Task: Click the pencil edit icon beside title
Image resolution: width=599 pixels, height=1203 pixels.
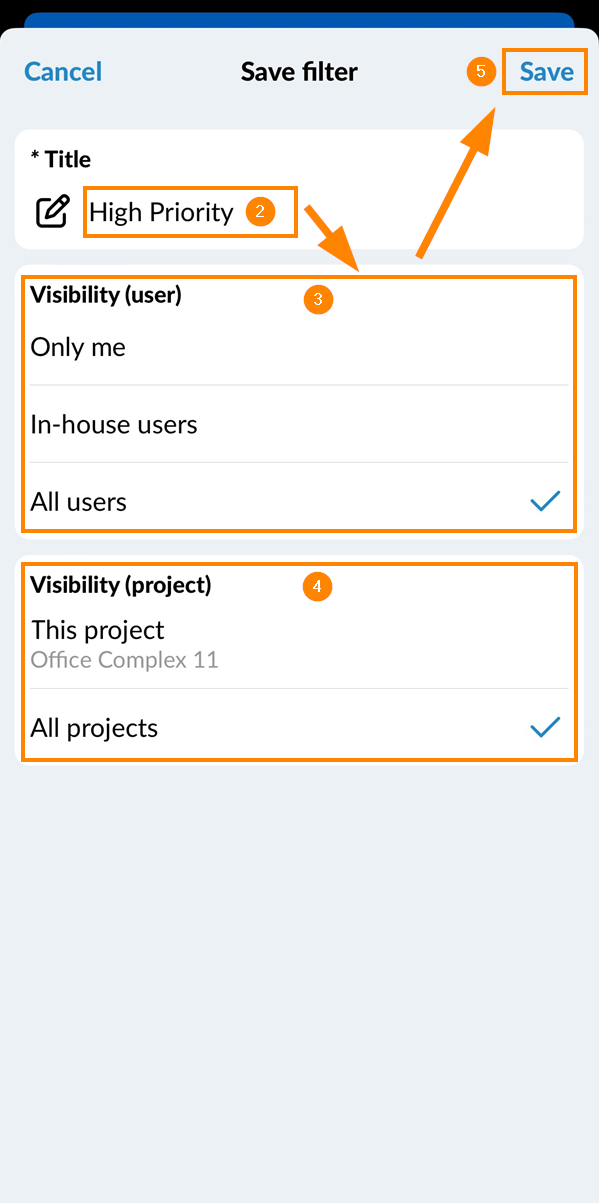Action: [53, 212]
